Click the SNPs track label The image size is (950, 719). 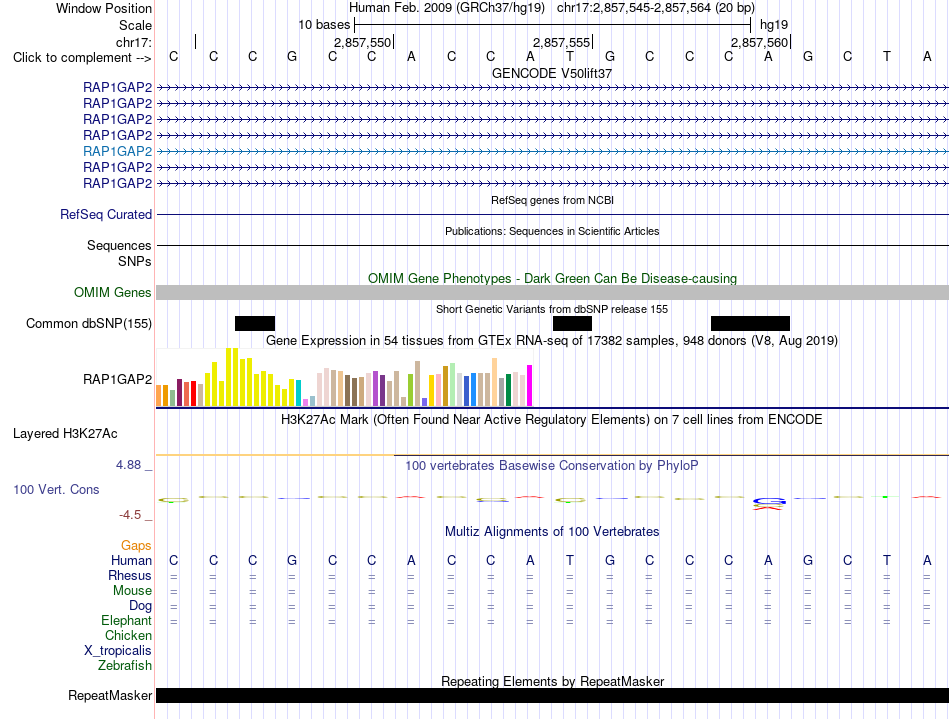[135, 261]
